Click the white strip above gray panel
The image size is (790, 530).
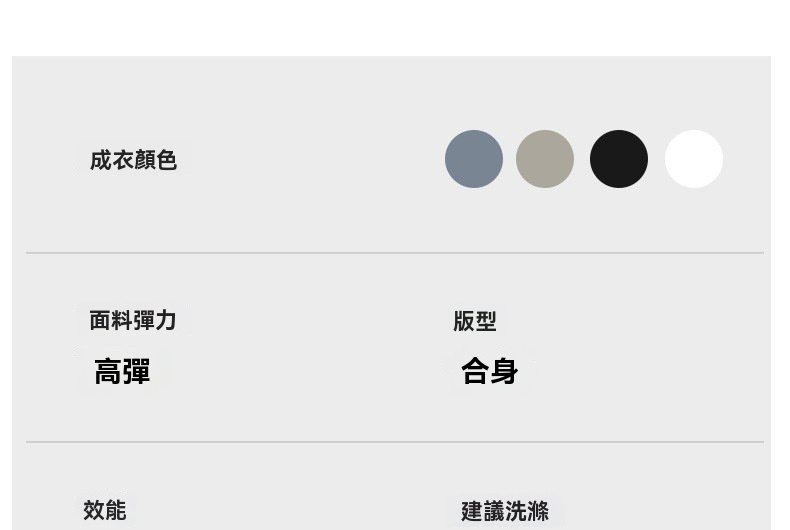[395, 27]
